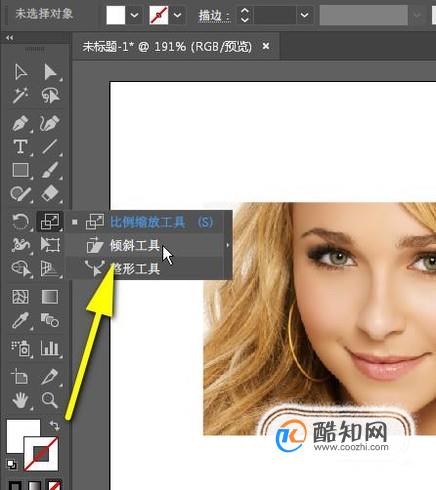The height and width of the screenshot is (490, 436).
Task: Swap fill and stroke colors arrow
Action: 55,426
